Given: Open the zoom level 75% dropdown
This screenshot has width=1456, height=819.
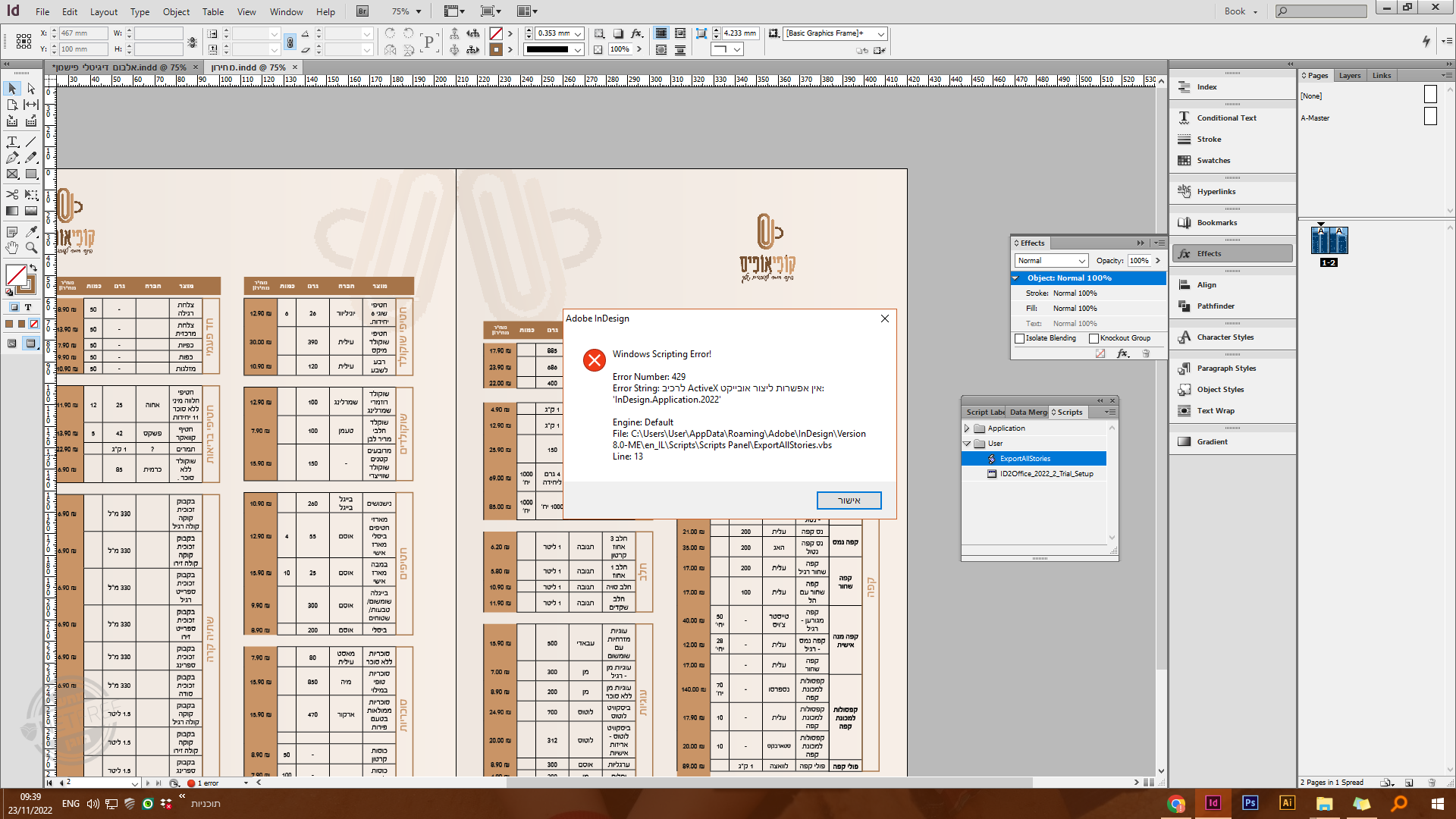Looking at the screenshot, I should (418, 11).
